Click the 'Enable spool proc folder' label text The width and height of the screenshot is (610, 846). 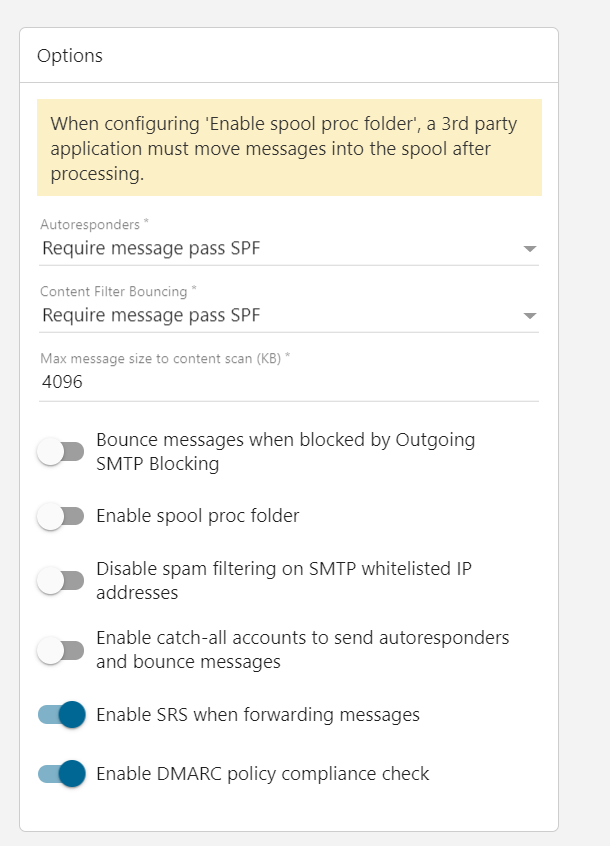point(197,516)
